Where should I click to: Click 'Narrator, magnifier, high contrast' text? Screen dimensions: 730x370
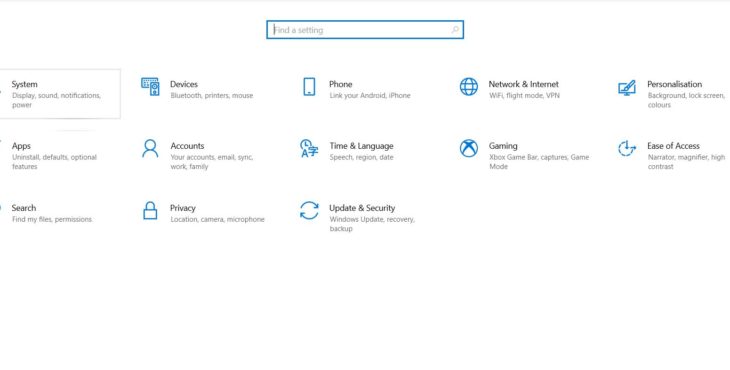click(x=686, y=162)
